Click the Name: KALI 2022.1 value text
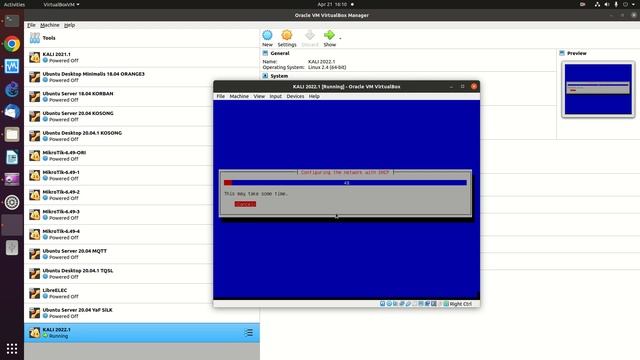This screenshot has height=360, width=640. pyautogui.click(x=322, y=62)
